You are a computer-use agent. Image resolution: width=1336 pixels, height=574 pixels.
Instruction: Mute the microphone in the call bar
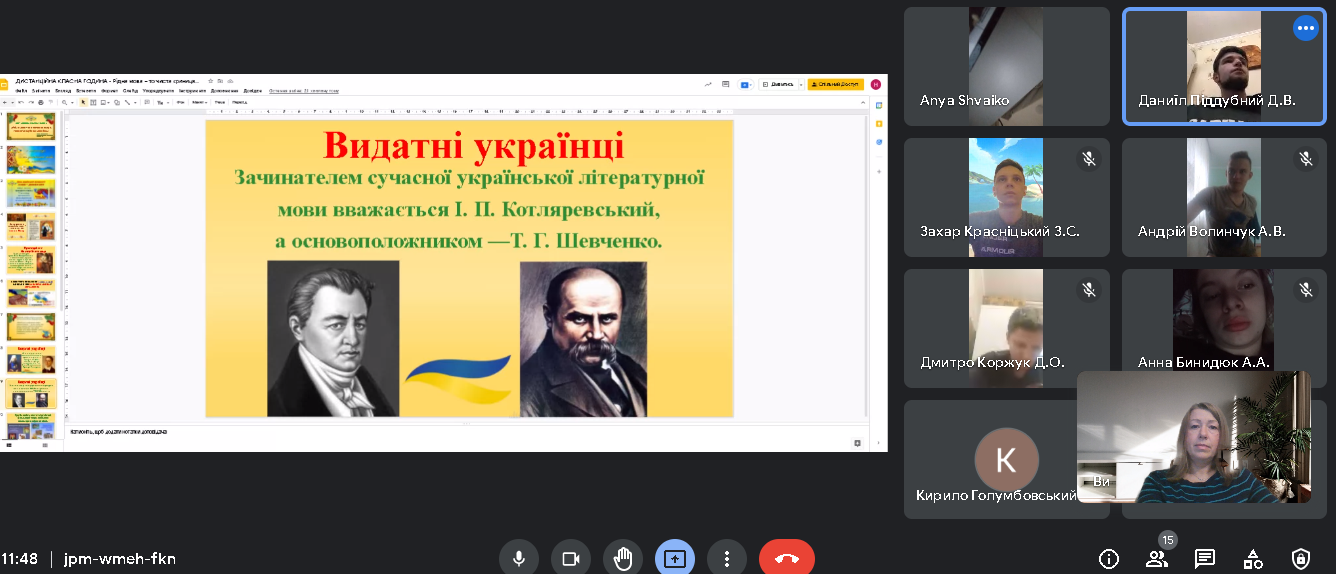519,558
